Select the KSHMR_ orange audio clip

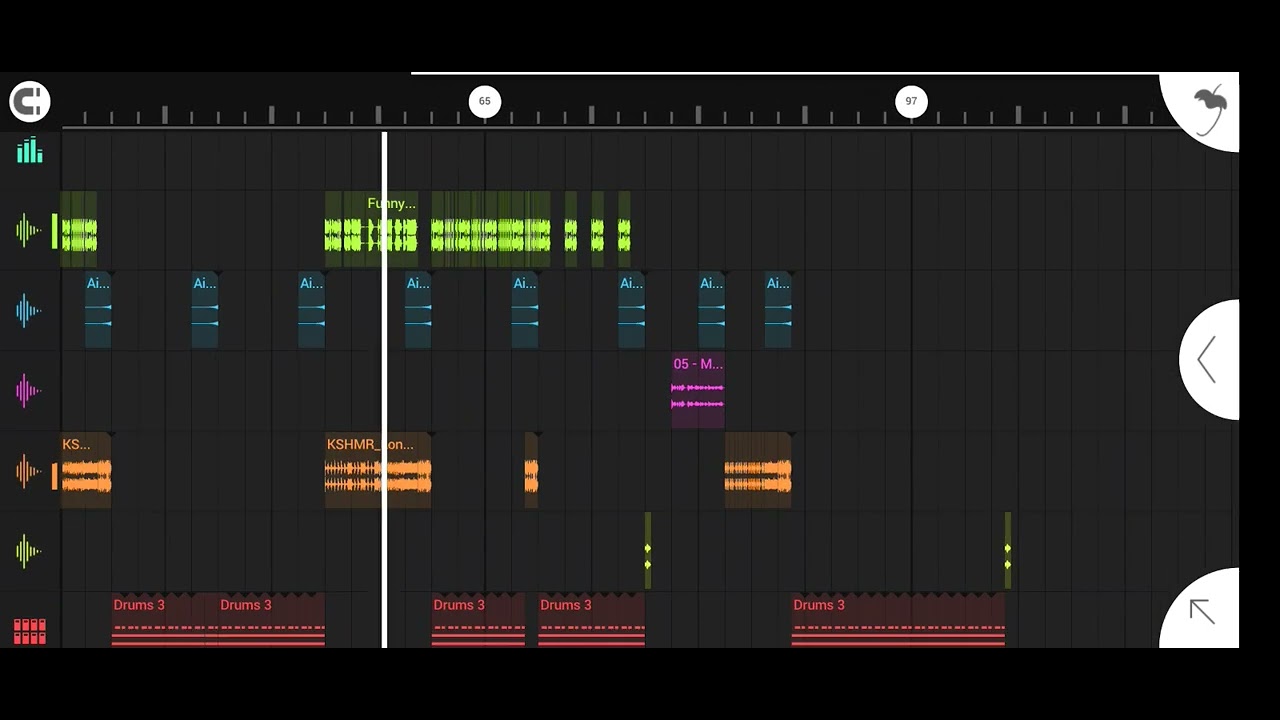tap(378, 470)
